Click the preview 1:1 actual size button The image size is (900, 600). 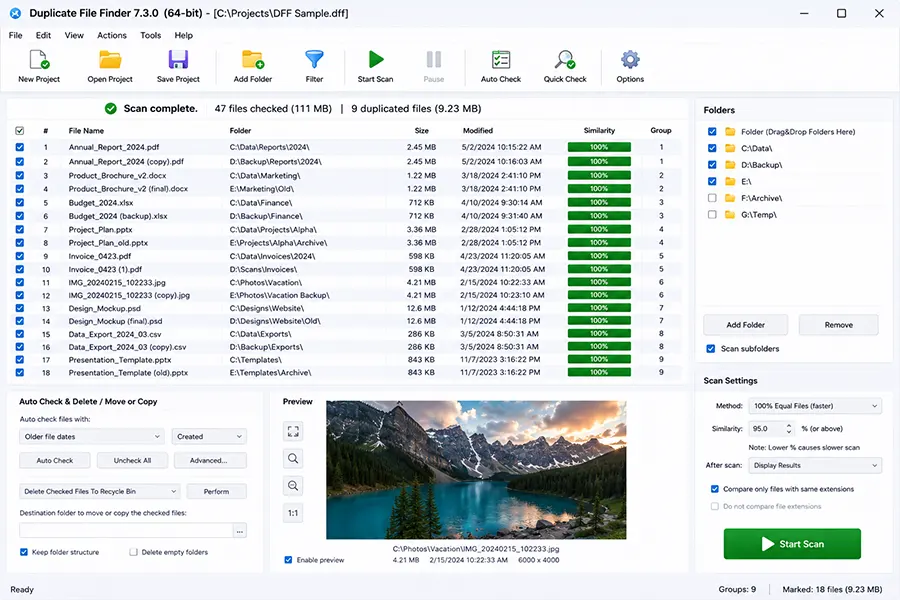[x=293, y=513]
